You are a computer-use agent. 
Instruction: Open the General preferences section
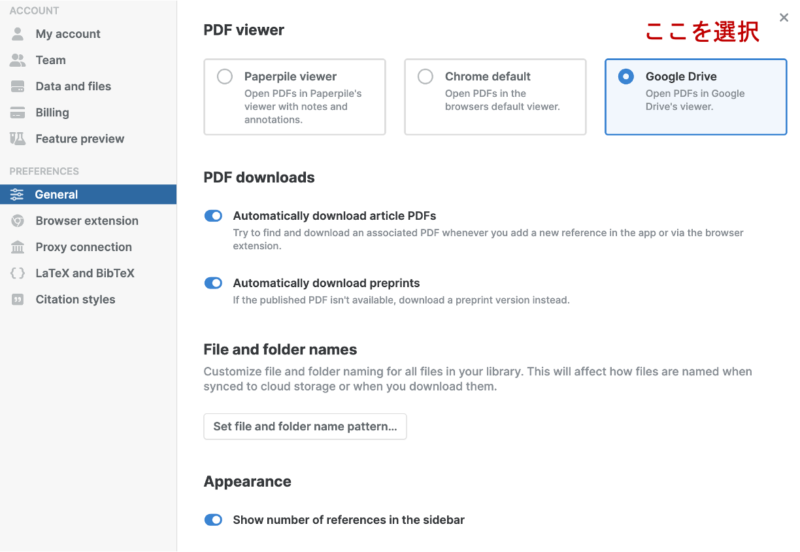[88, 194]
